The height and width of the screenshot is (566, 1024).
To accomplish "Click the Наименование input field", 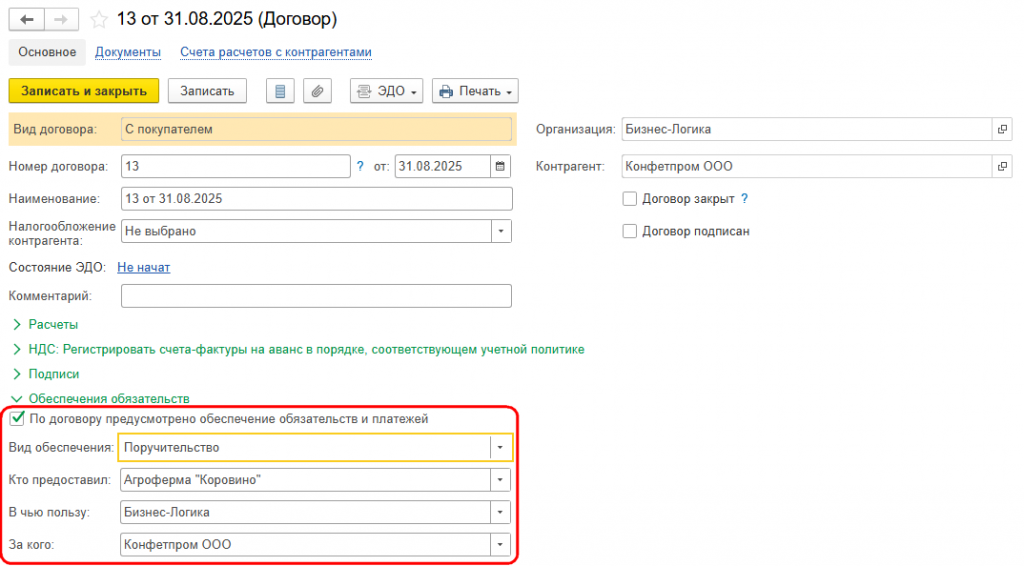I will 317,198.
